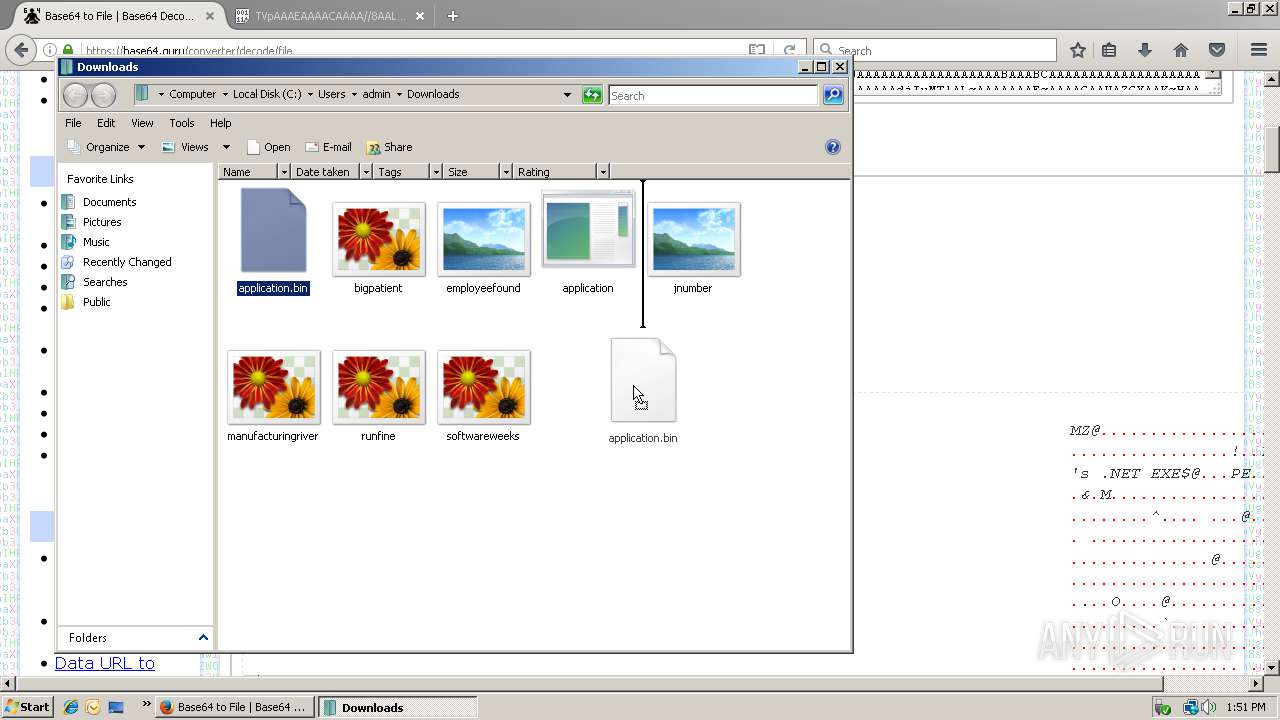Expand the Name column filter dropdown
The image size is (1280, 720).
click(x=284, y=172)
